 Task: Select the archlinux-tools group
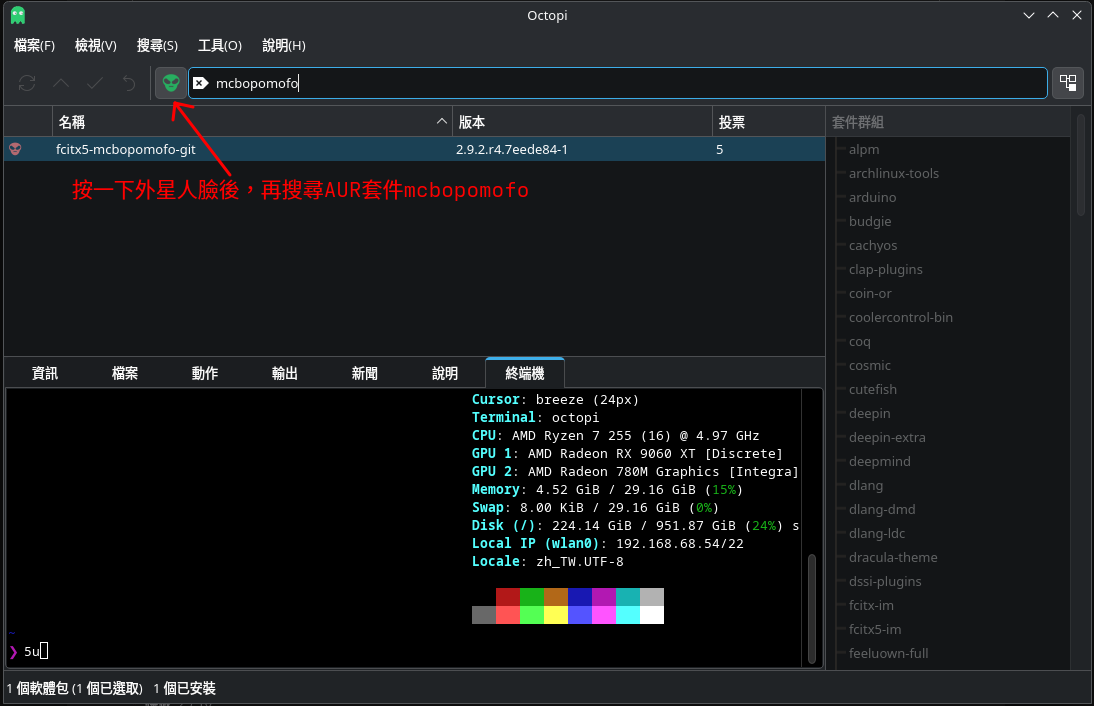(894, 173)
